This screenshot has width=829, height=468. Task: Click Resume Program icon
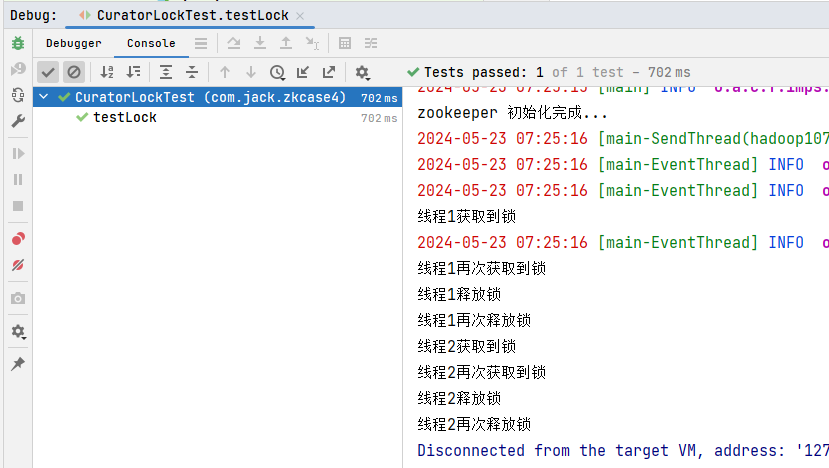pos(18,153)
